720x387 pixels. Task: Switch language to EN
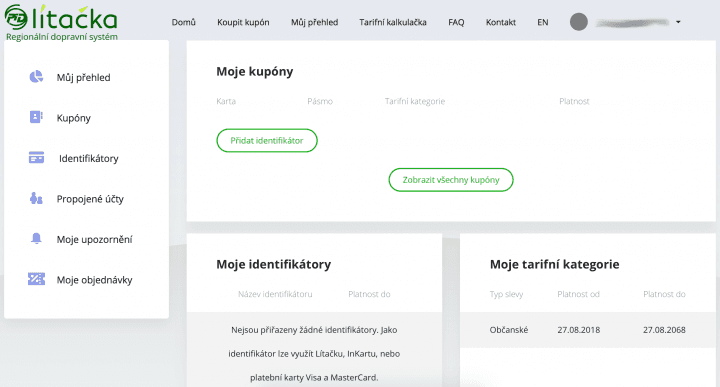click(543, 22)
